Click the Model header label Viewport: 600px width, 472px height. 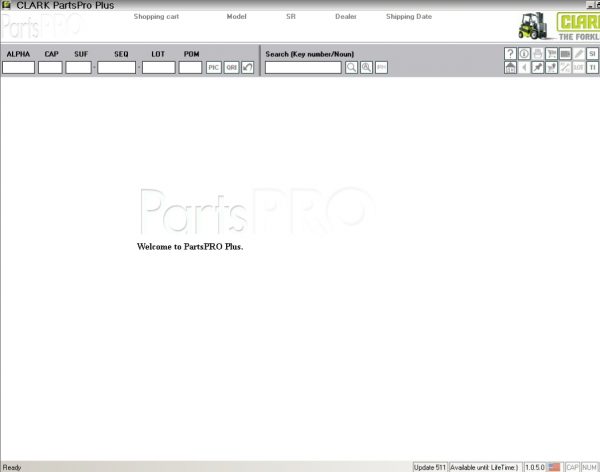point(236,16)
